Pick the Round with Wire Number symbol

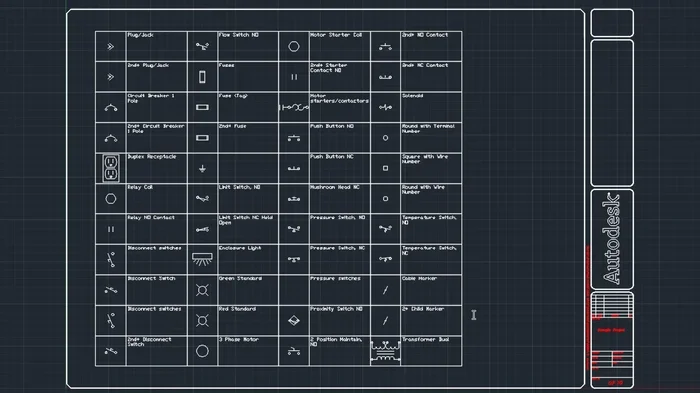(x=385, y=199)
